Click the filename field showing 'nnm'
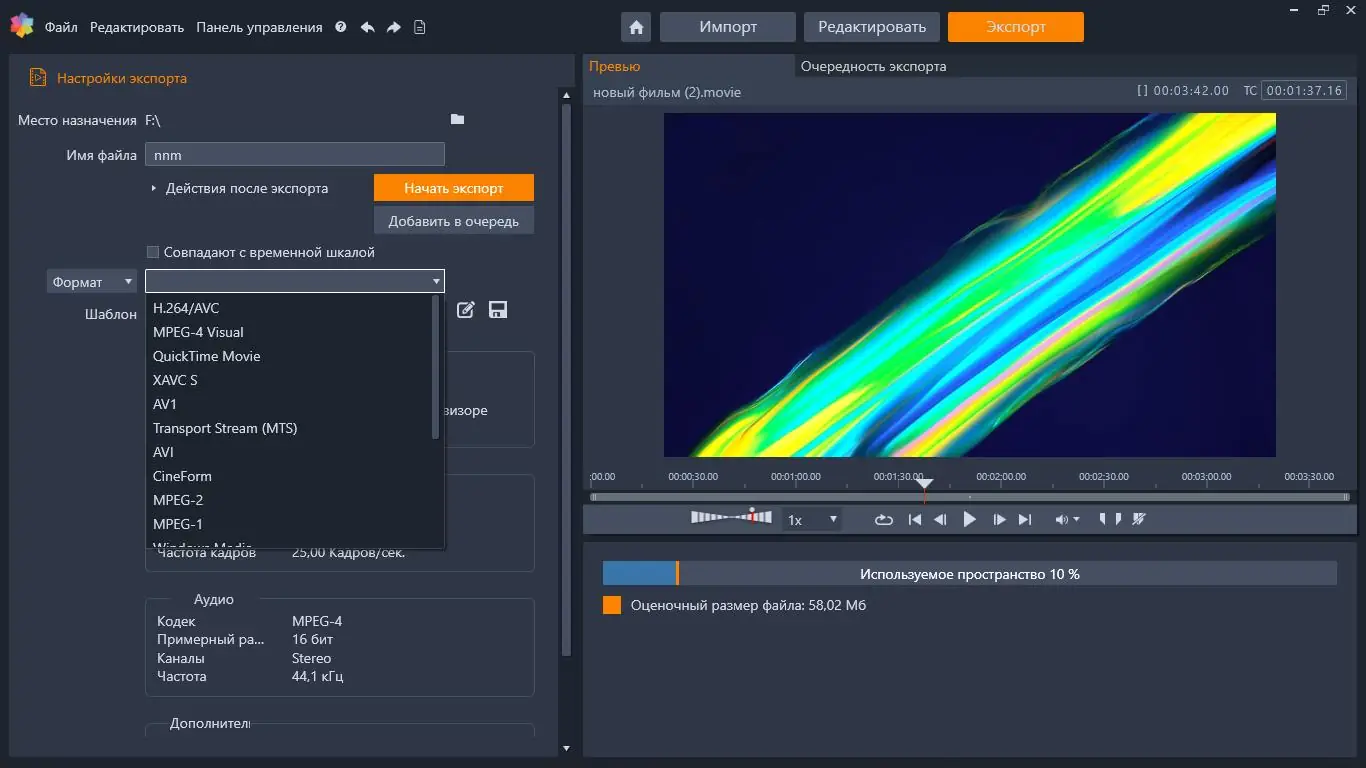Image resolution: width=1366 pixels, height=768 pixels. [294, 154]
